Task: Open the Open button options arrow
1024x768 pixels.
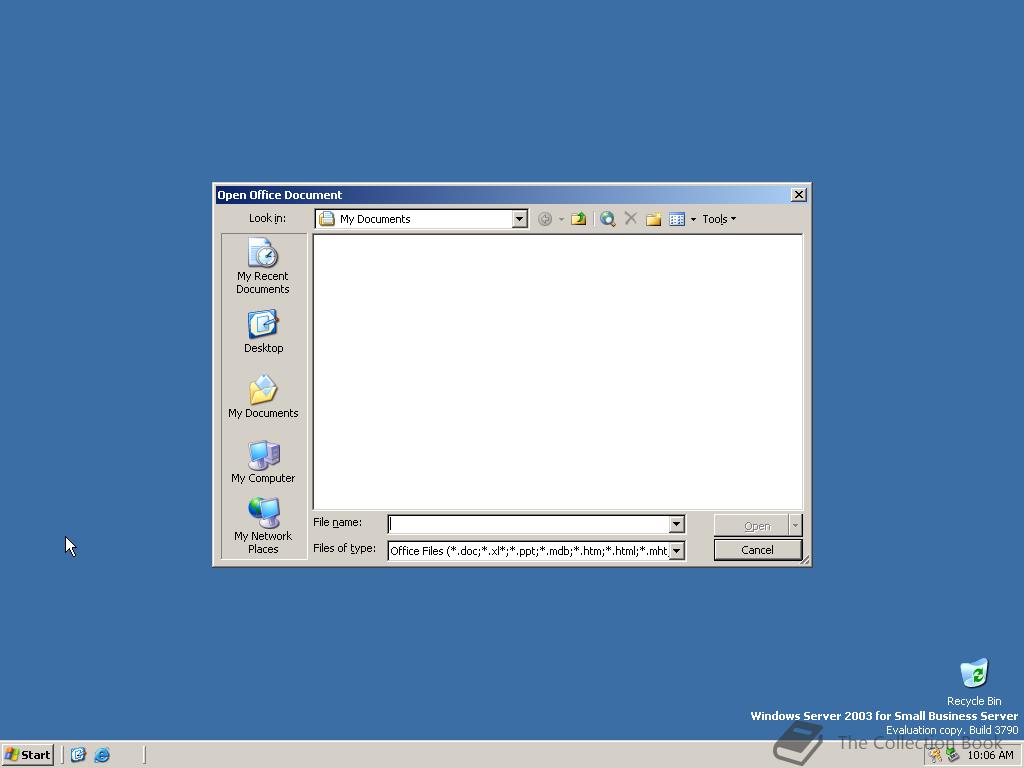Action: [x=795, y=525]
